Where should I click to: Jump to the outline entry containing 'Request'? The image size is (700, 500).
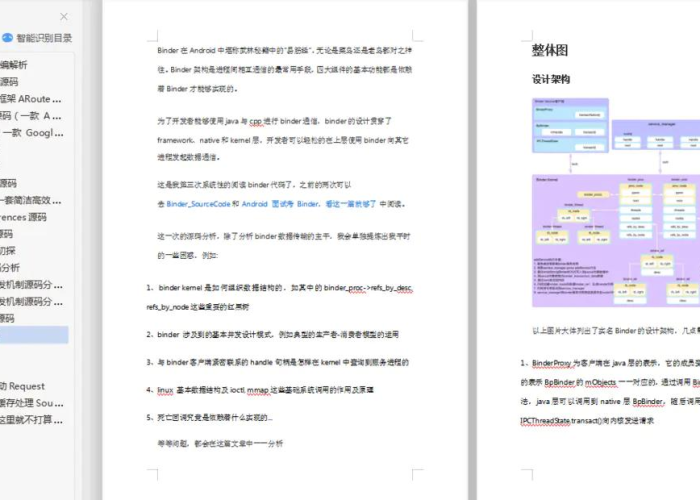click(22, 386)
